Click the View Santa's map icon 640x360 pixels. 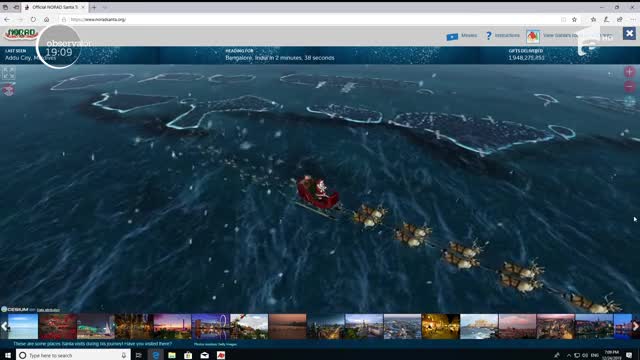533,36
